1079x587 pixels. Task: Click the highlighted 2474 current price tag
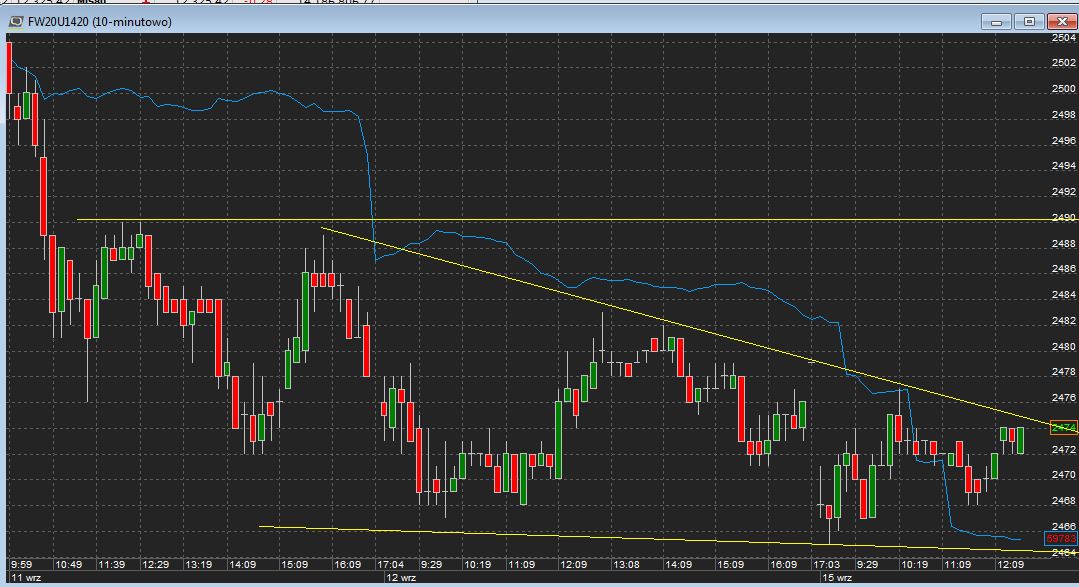point(1063,428)
